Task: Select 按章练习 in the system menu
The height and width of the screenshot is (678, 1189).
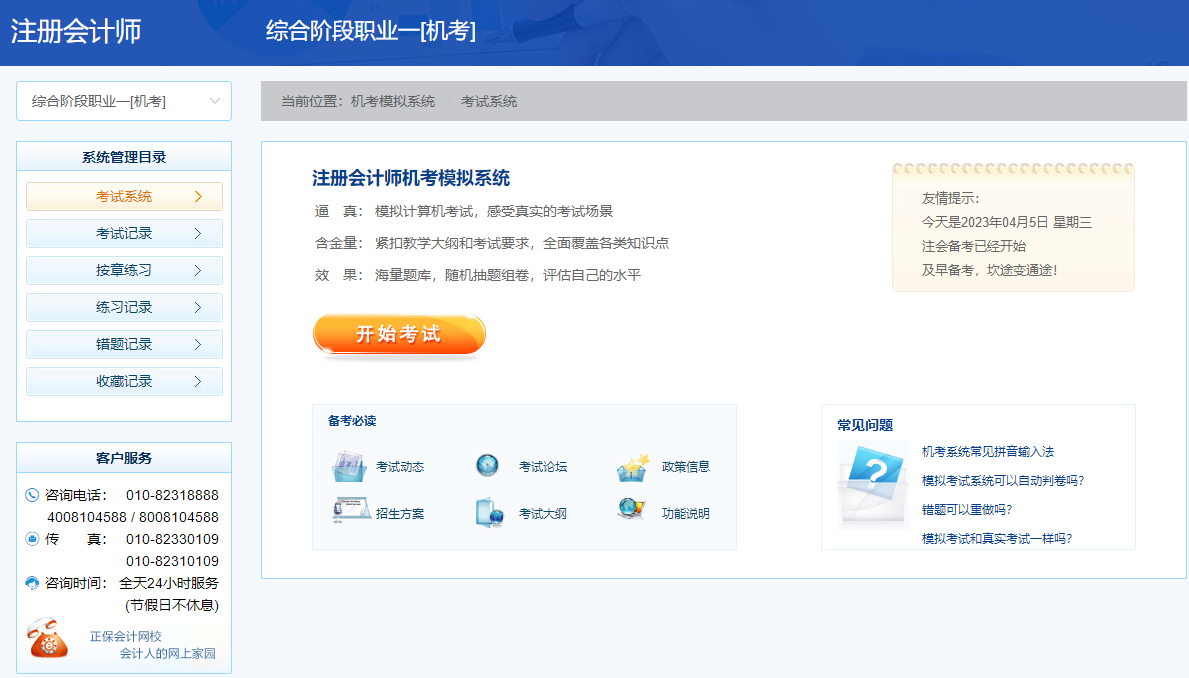Action: [123, 270]
